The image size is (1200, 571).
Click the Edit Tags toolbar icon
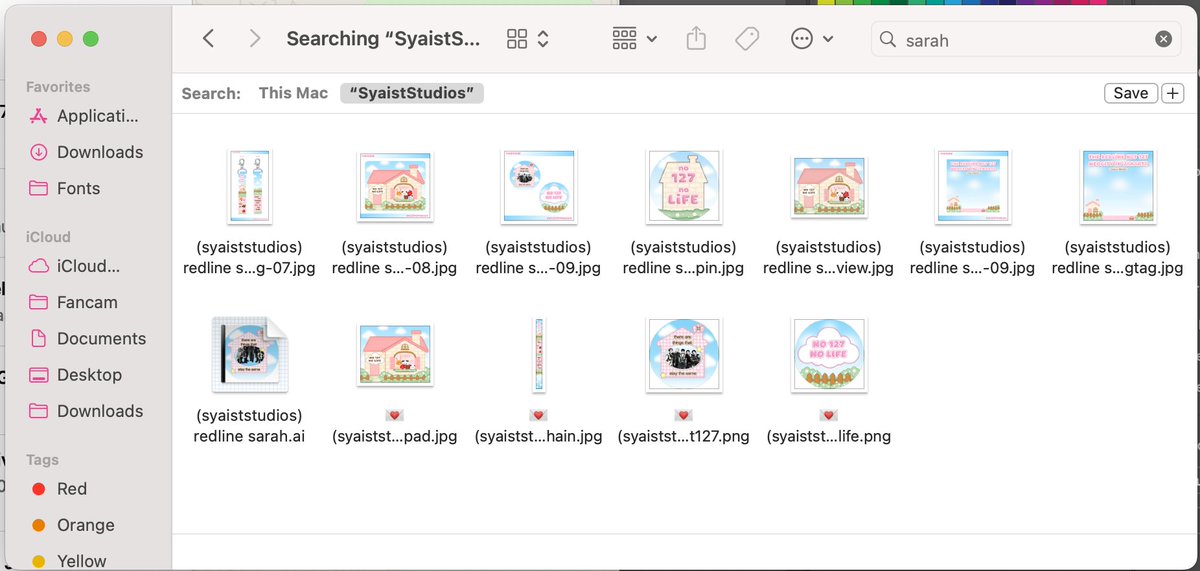coord(746,39)
